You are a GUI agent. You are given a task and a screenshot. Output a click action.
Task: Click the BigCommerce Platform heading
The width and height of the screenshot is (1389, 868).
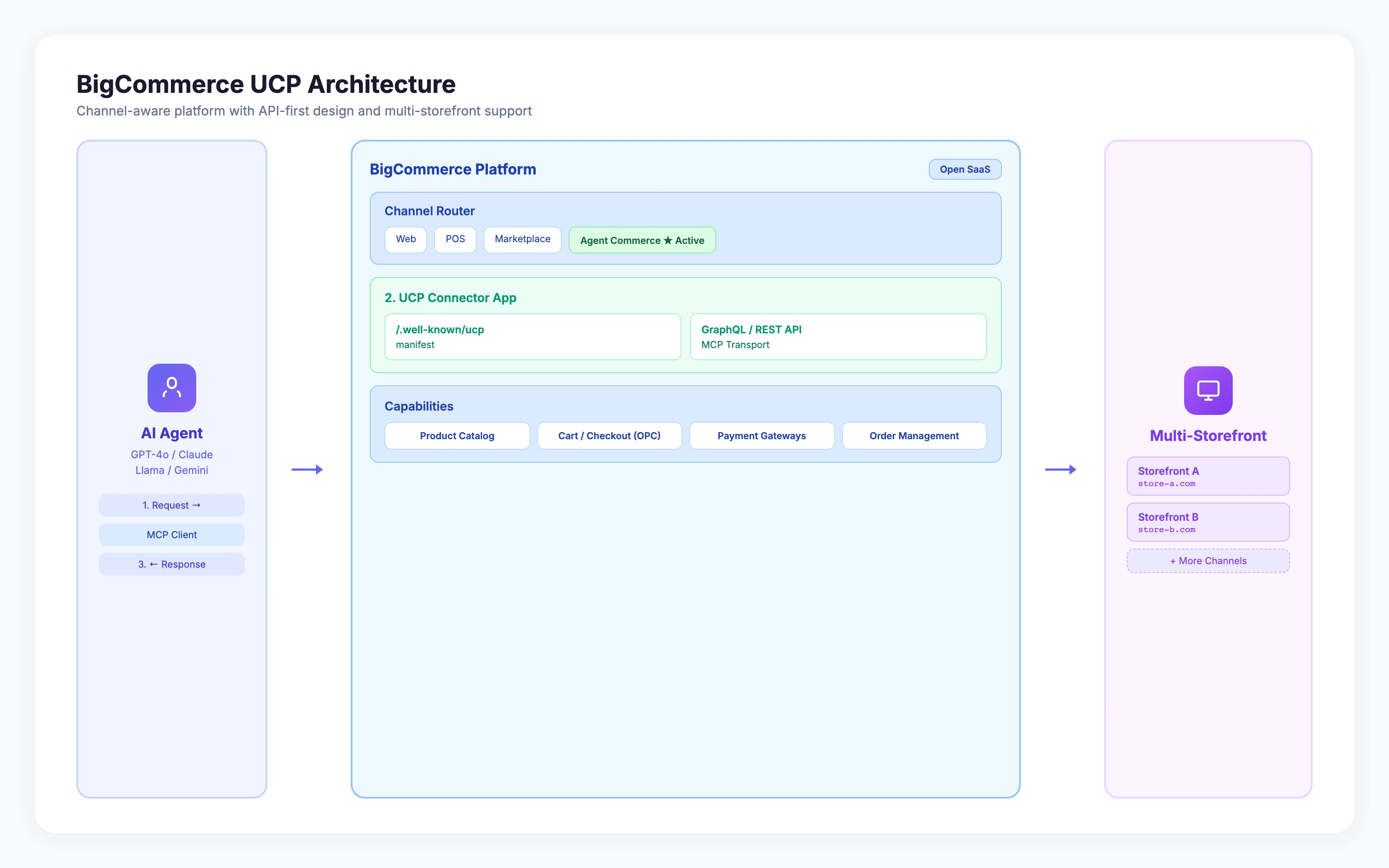pos(452,169)
